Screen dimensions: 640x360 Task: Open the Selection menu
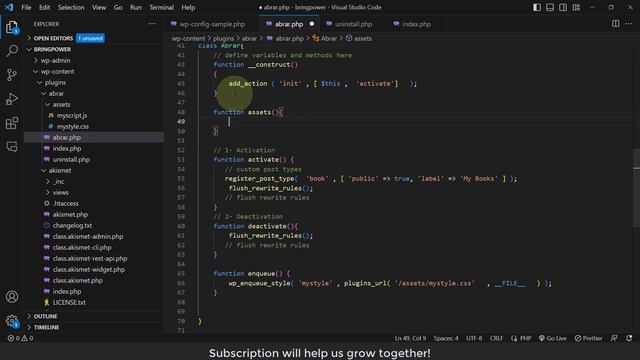(x=71, y=7)
